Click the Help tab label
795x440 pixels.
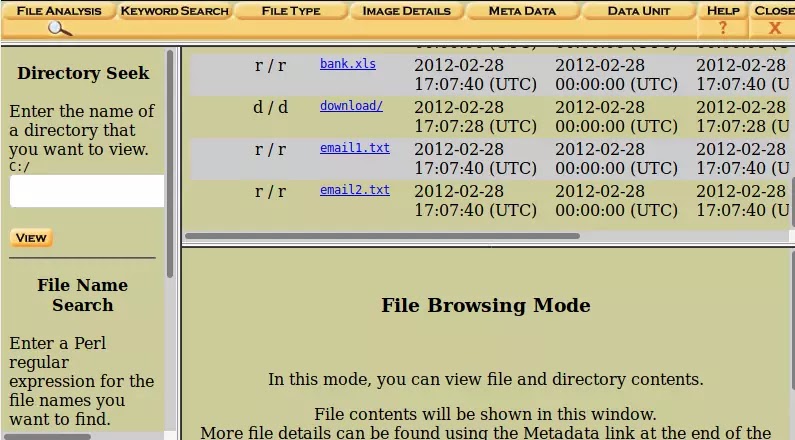coord(723,11)
